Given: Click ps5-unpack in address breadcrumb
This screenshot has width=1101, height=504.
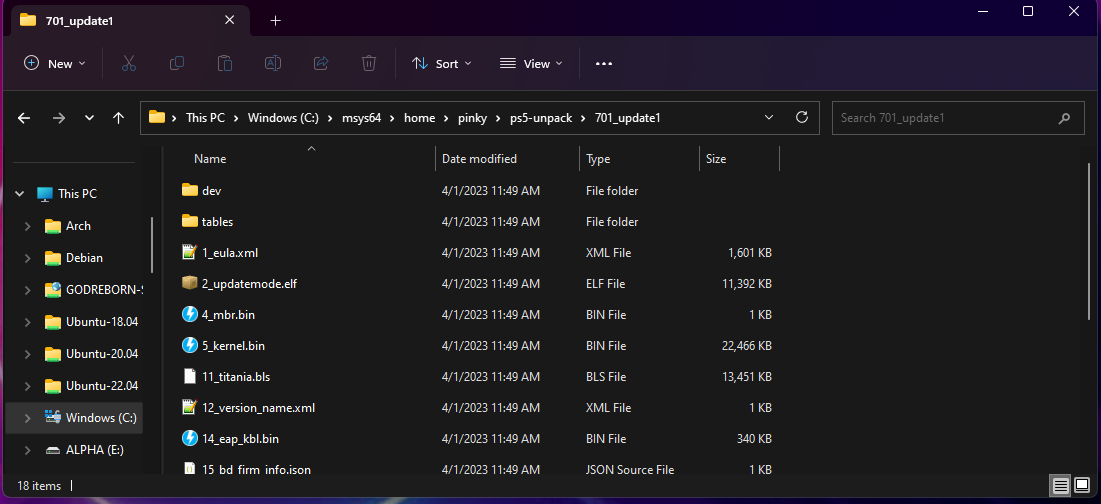Looking at the screenshot, I should pos(541,118).
